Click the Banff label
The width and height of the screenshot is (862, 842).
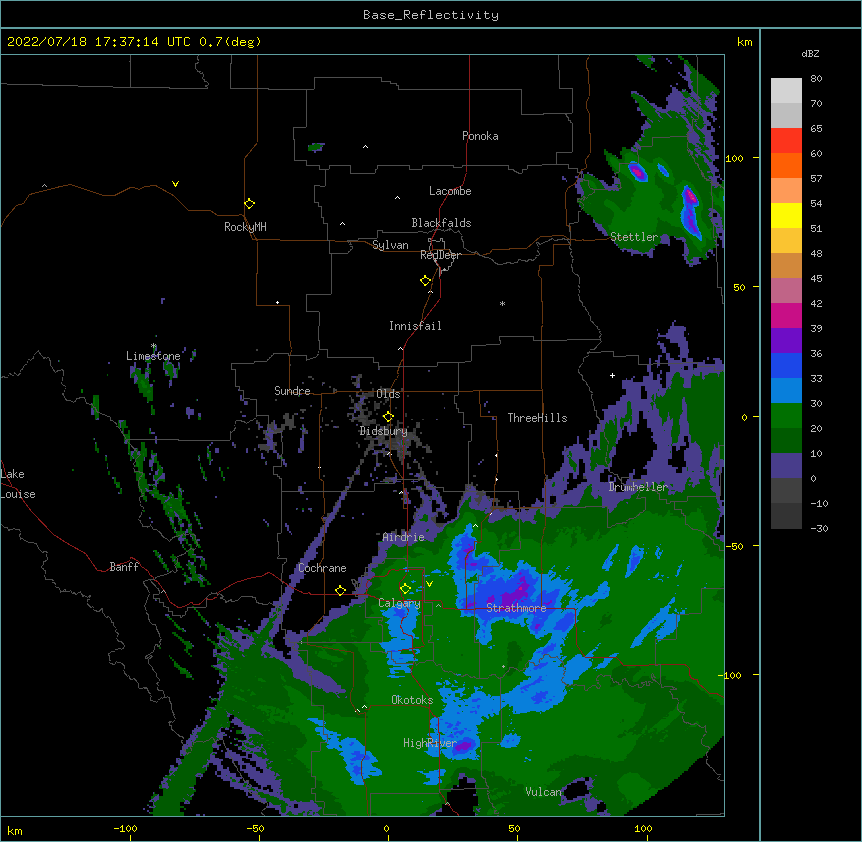(x=124, y=567)
